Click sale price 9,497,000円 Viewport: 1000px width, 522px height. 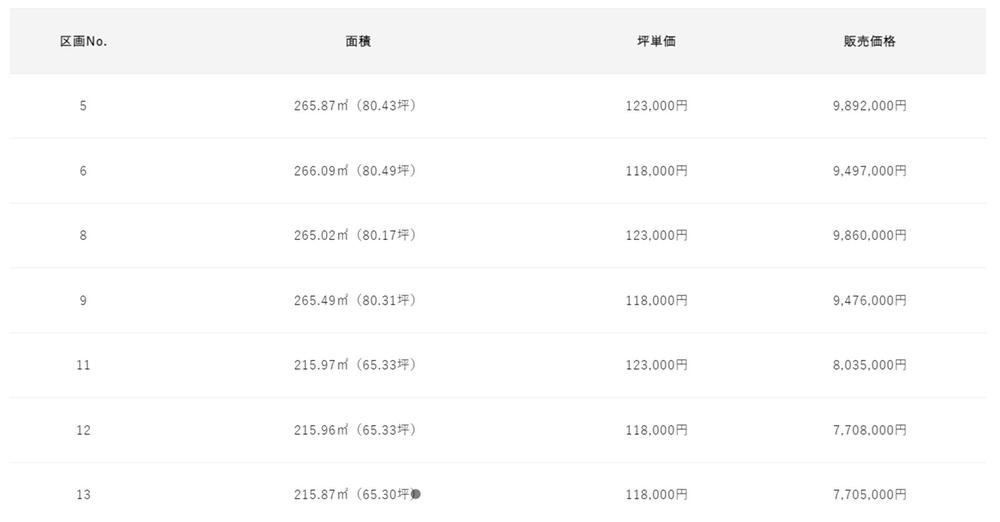[x=869, y=171]
